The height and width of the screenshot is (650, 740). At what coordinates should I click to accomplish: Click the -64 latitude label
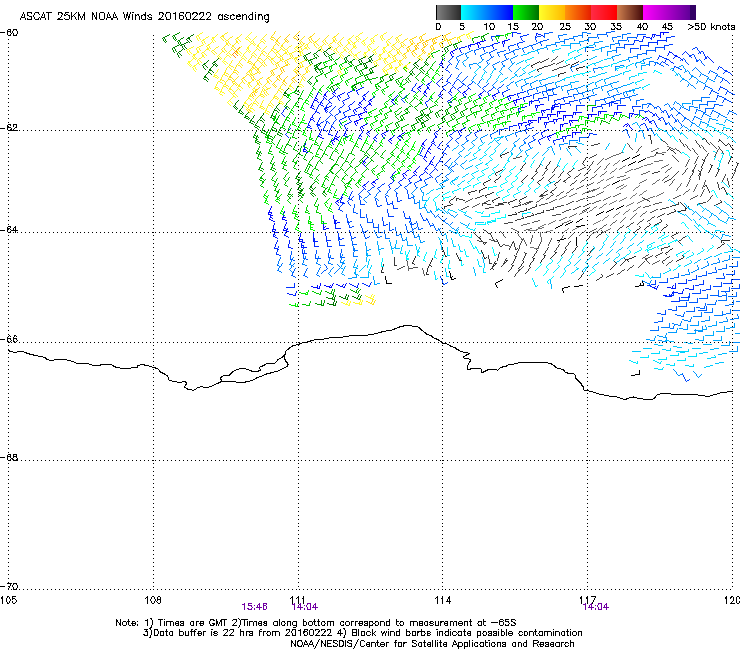10,230
